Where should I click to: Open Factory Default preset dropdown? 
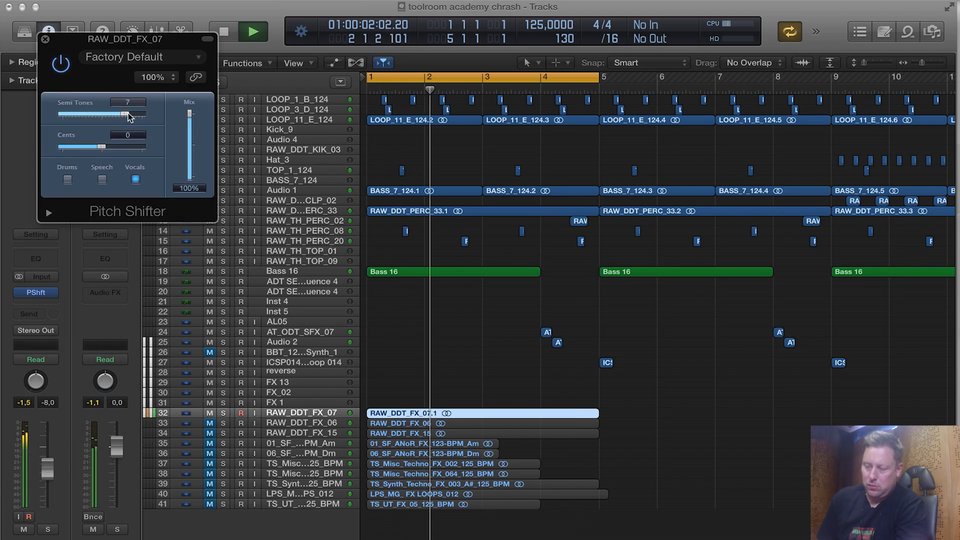143,57
